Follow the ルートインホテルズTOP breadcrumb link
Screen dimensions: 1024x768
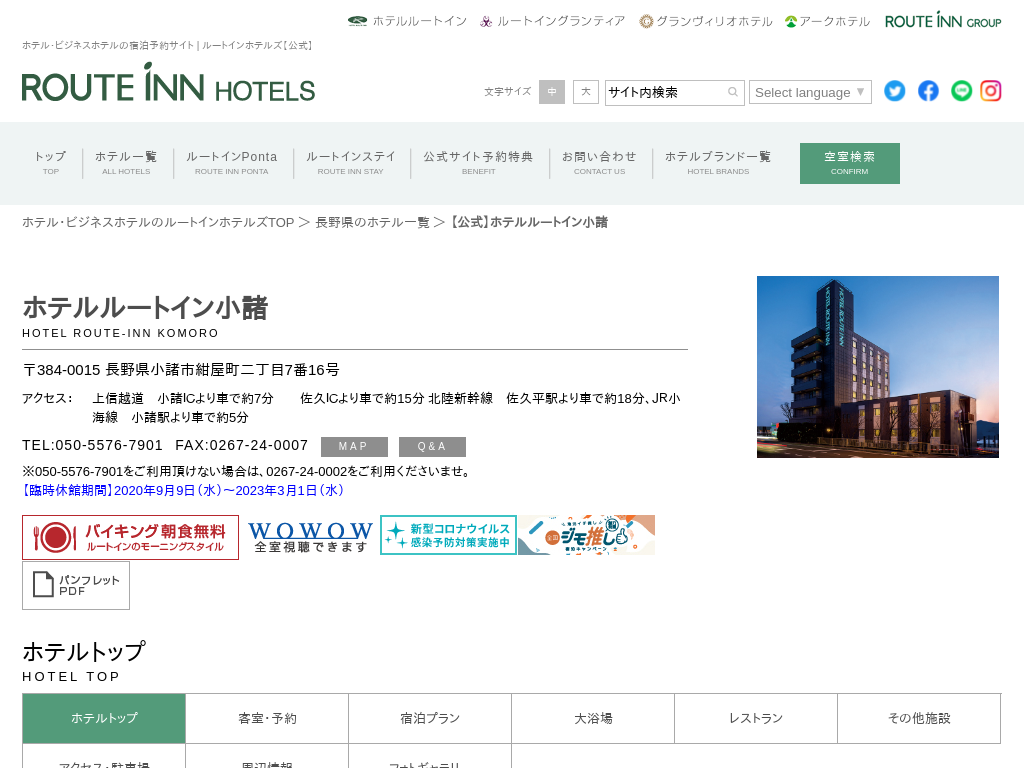point(158,222)
